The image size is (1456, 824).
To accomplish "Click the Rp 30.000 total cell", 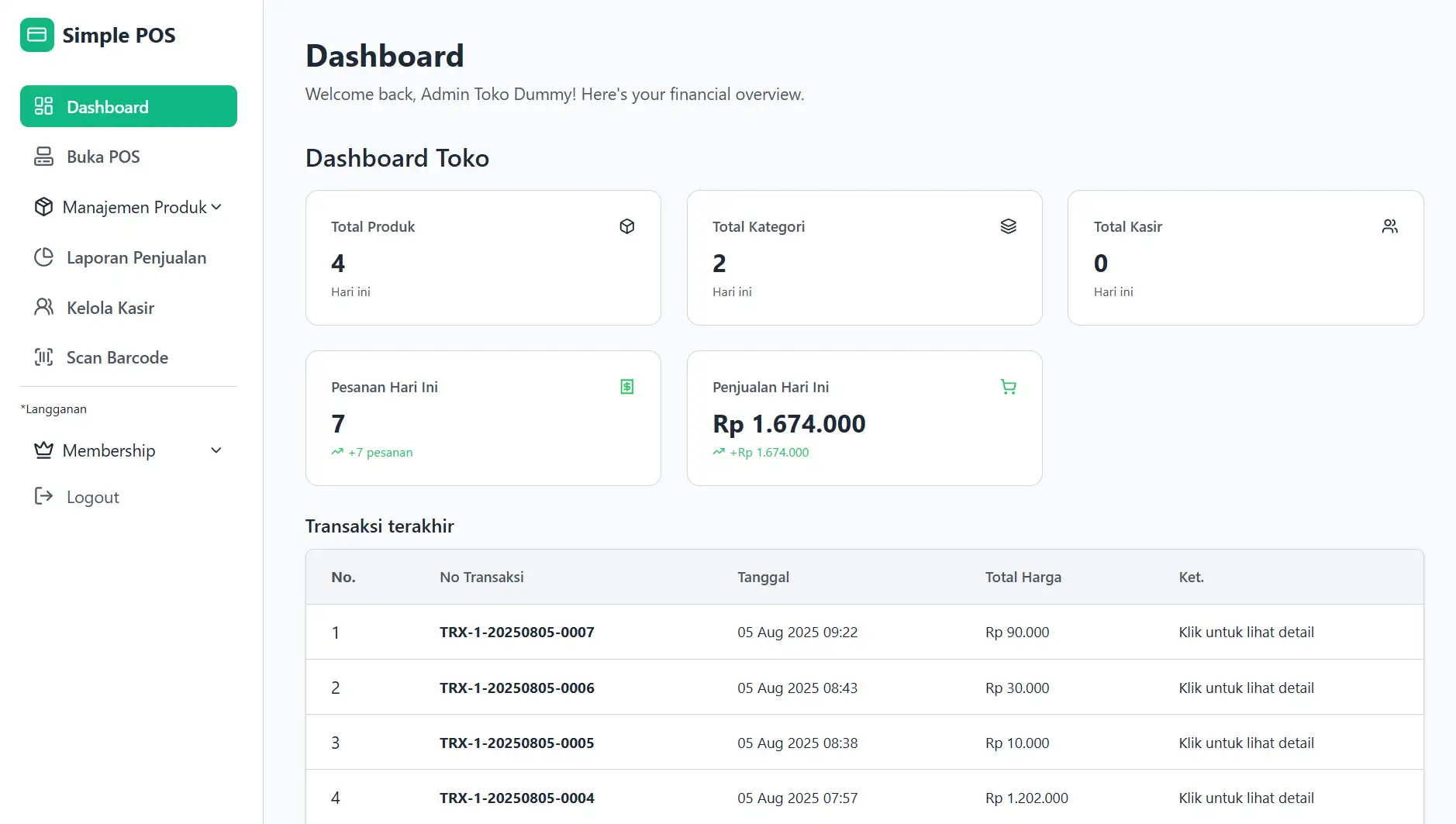I will (1017, 688).
